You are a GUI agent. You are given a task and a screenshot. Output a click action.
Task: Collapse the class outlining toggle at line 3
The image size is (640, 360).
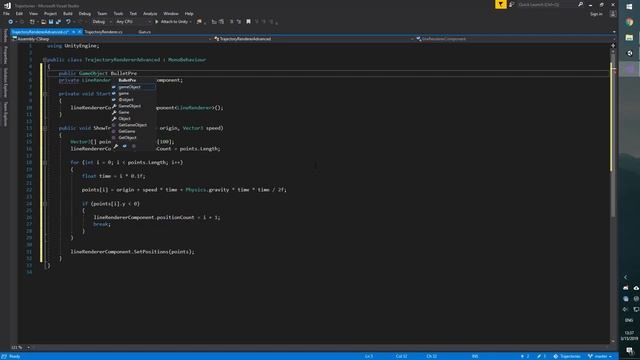click(45, 60)
